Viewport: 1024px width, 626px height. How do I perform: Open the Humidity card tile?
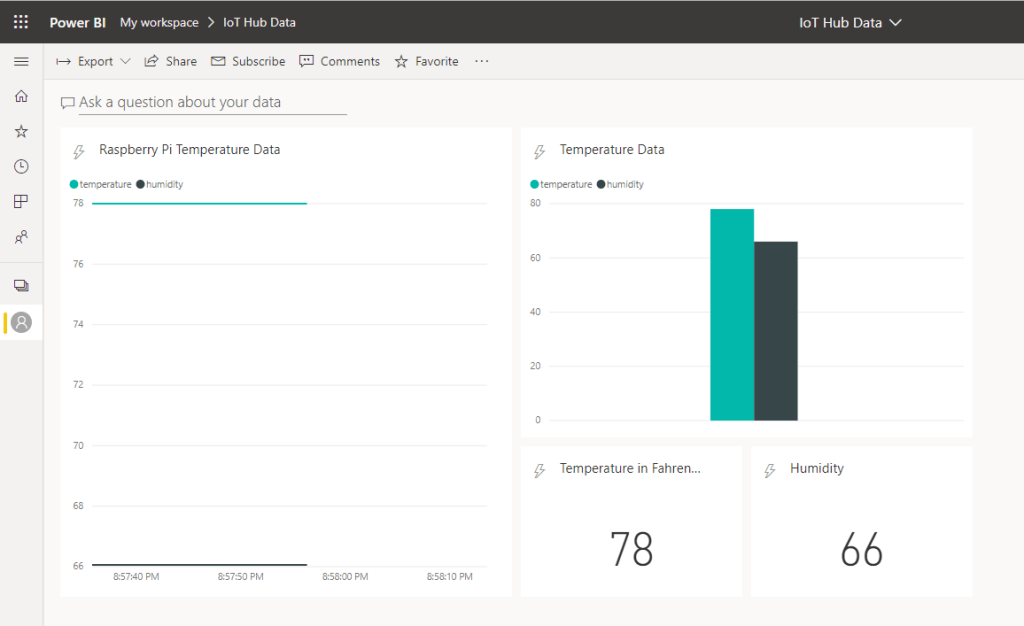861,521
